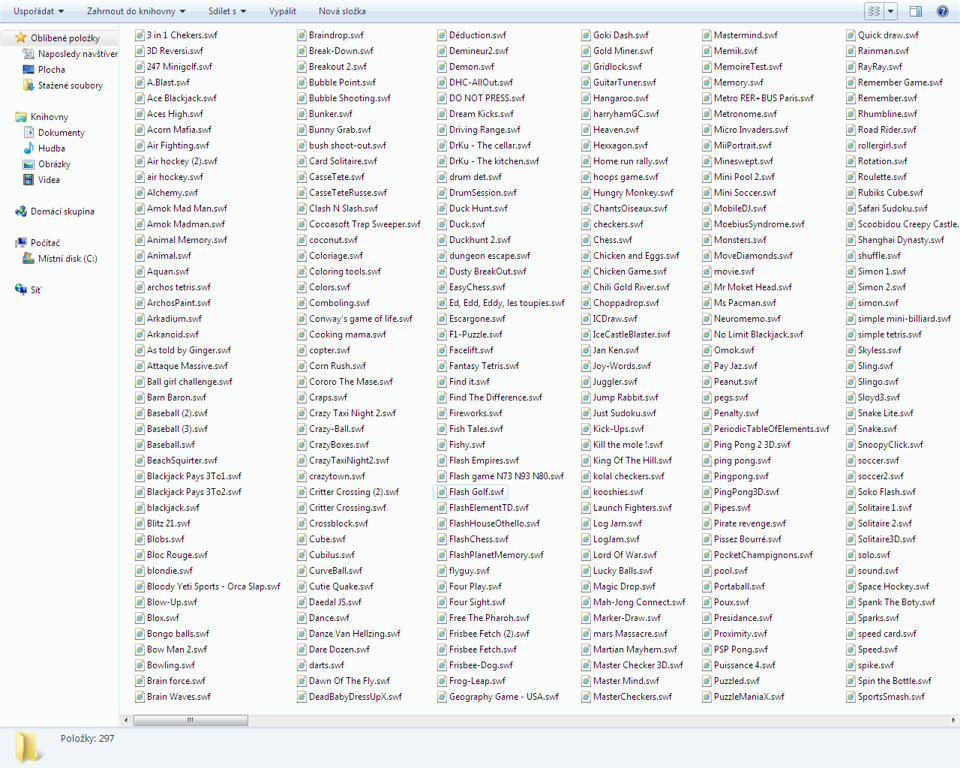This screenshot has width=960, height=768.
Task: Select Ms Pacman.swf in the file list
Action: (x=739, y=303)
